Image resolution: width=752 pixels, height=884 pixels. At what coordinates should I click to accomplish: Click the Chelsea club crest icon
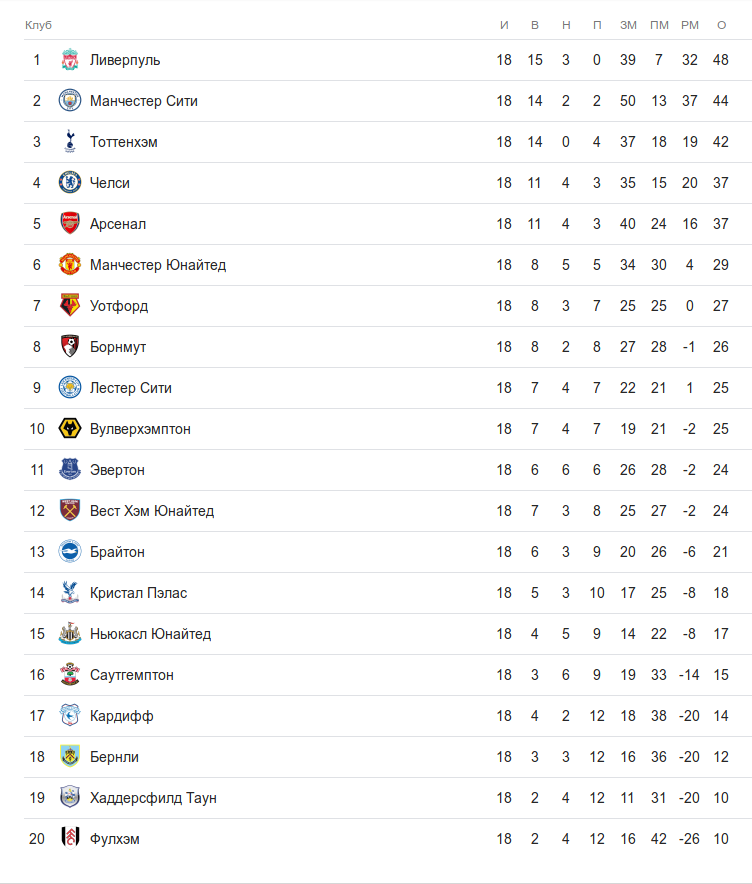coord(69,183)
